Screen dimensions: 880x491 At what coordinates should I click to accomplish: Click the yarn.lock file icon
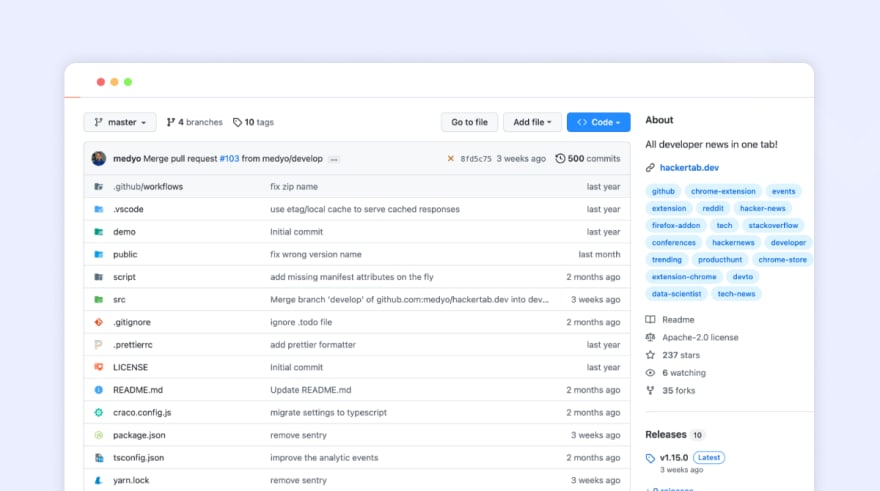click(x=99, y=480)
